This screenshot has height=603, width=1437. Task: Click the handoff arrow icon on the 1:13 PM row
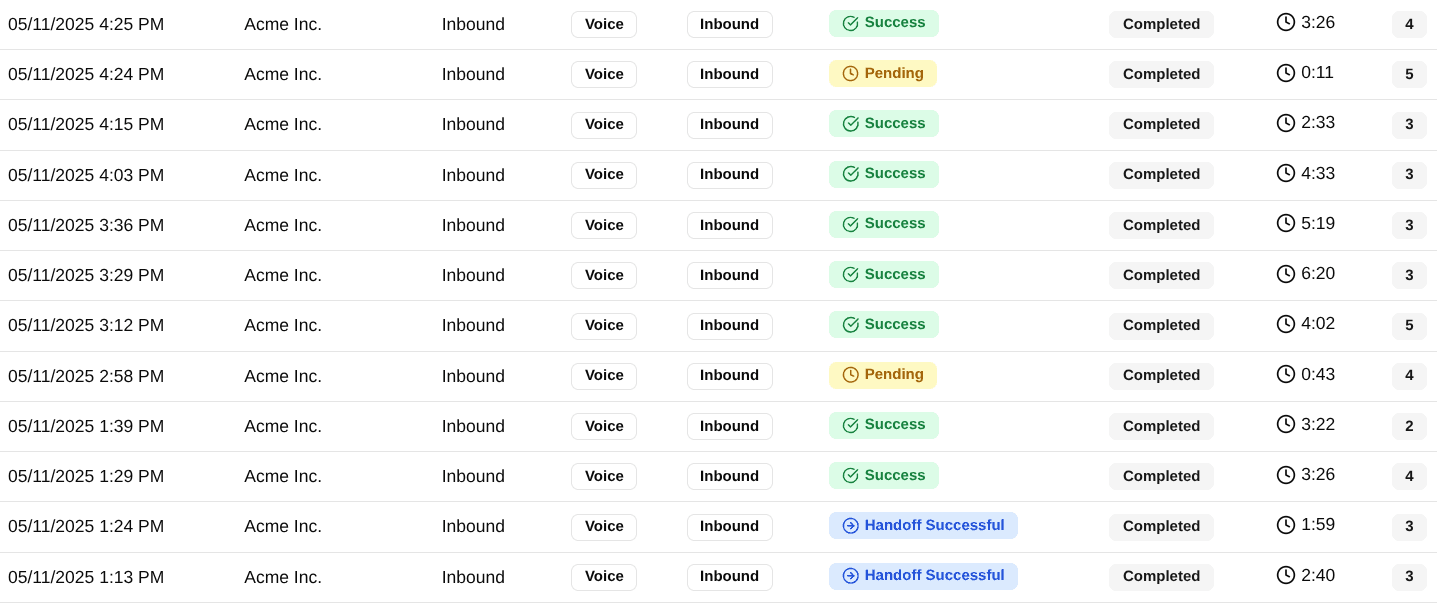pyautogui.click(x=851, y=576)
